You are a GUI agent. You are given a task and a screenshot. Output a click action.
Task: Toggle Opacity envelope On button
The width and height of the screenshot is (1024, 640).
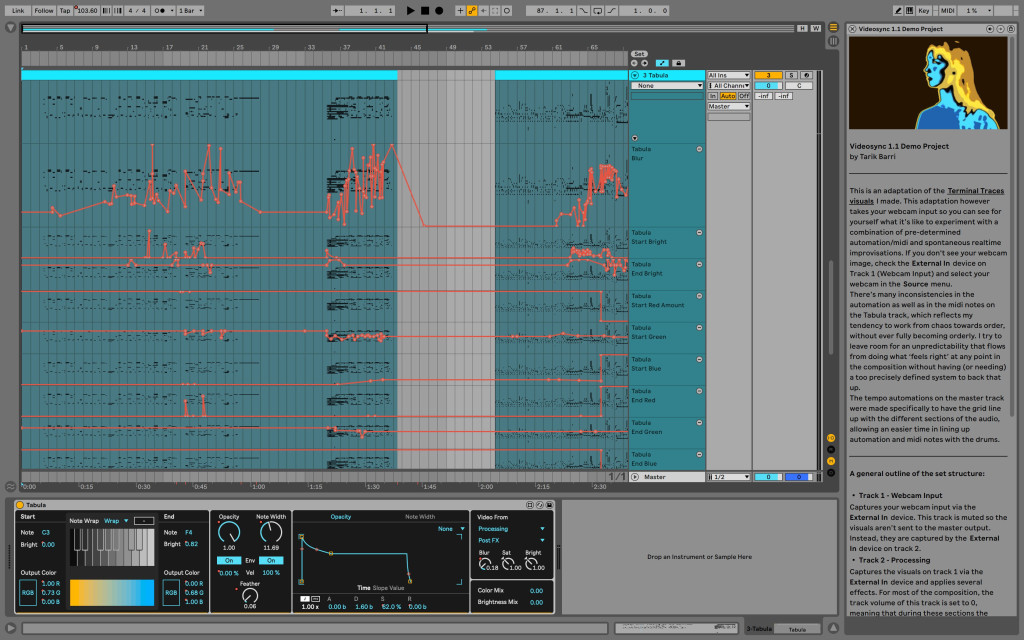click(228, 560)
